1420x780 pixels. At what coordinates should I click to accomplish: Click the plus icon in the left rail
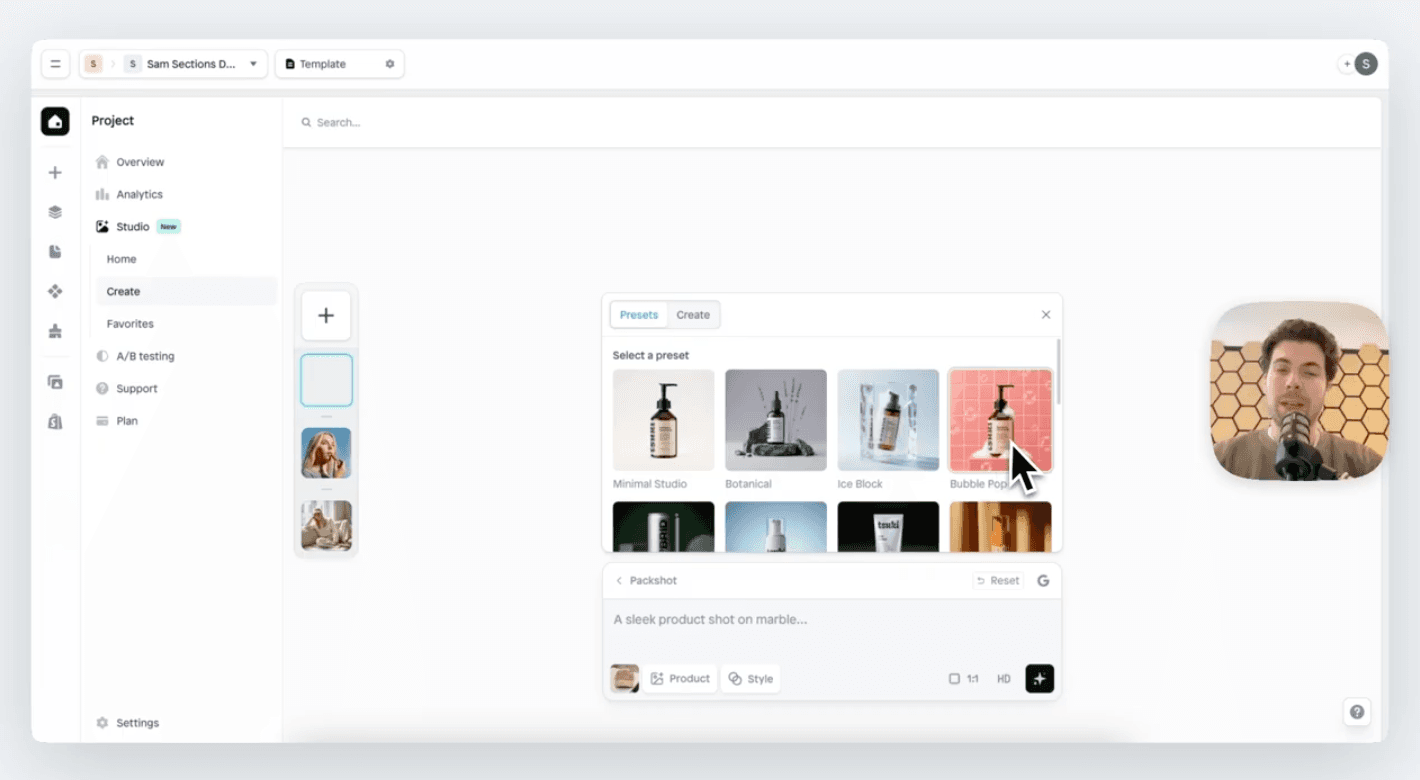click(x=55, y=173)
